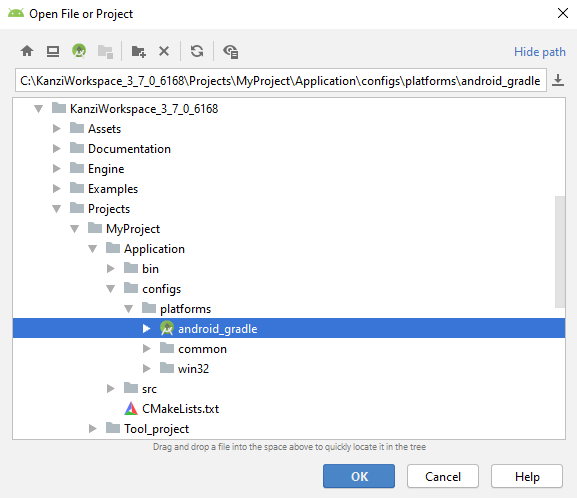Select the Examples folder label
This screenshot has height=498, width=577.
[x=113, y=189]
